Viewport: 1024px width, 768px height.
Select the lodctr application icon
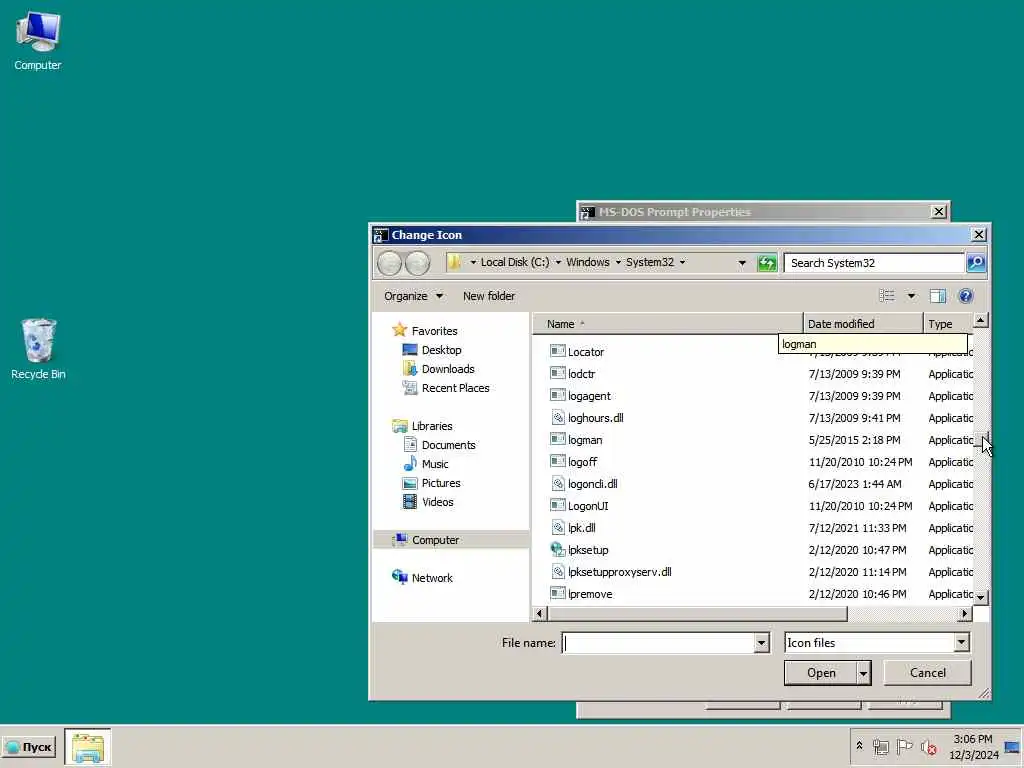(557, 374)
